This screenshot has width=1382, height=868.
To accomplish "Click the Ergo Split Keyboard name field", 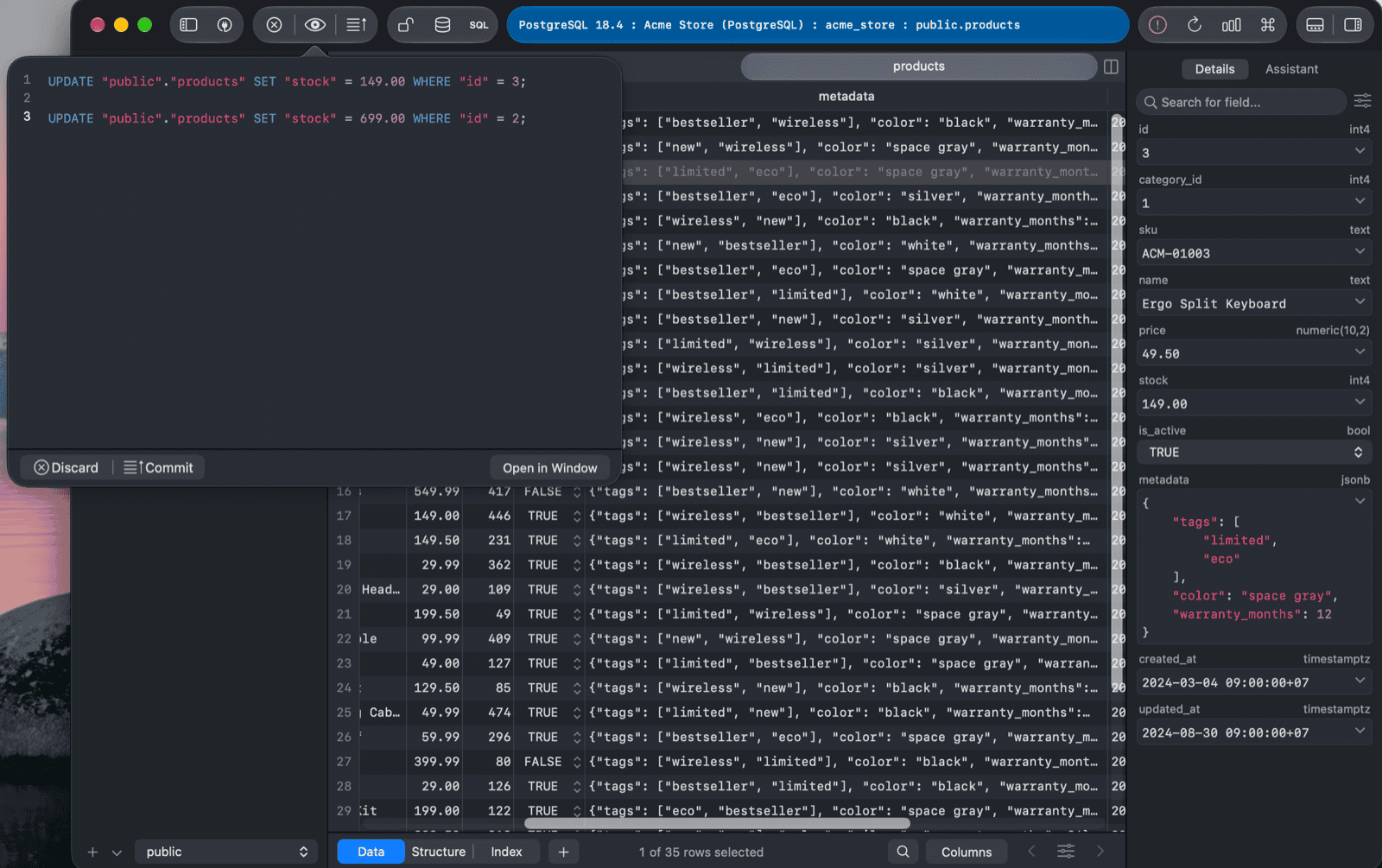I will [x=1254, y=303].
